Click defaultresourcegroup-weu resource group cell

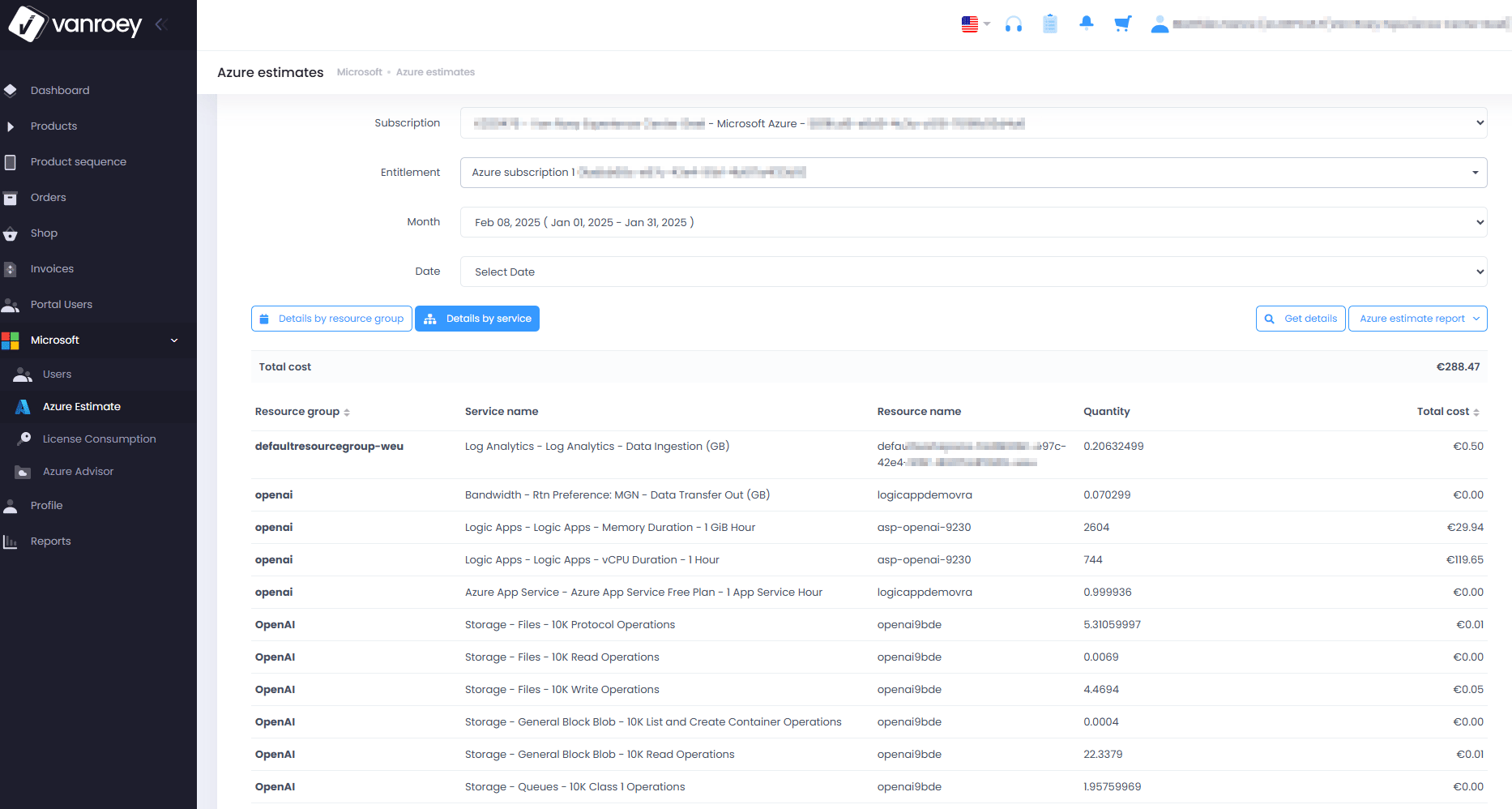pos(329,447)
